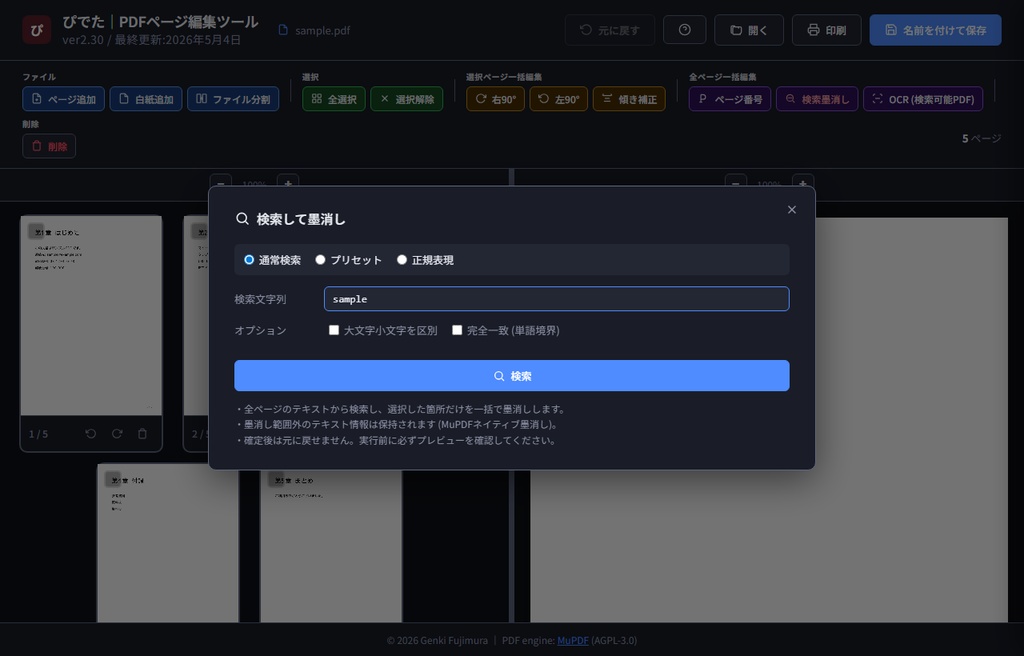Click the 白紙追加 toolbar button
Image resolution: width=1024 pixels, height=656 pixels.
coord(146,99)
